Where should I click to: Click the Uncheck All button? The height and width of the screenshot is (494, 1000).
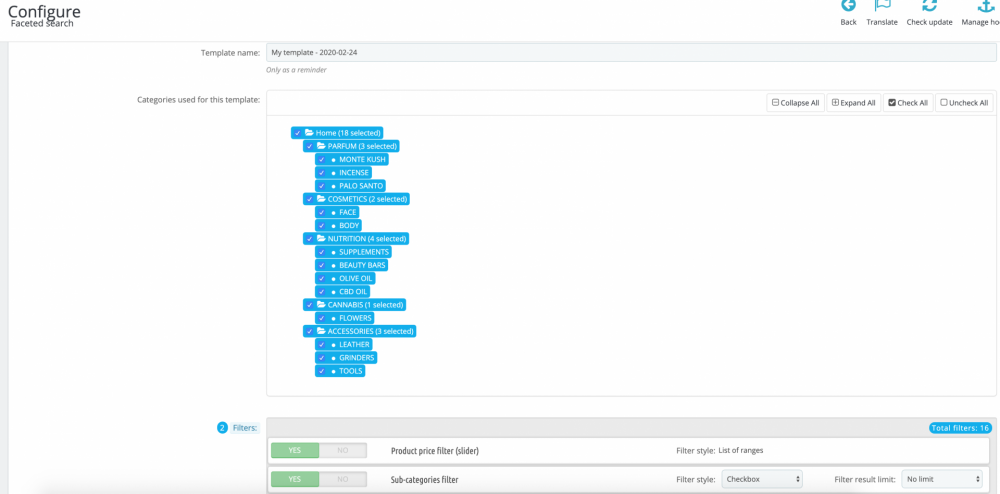click(x=964, y=103)
